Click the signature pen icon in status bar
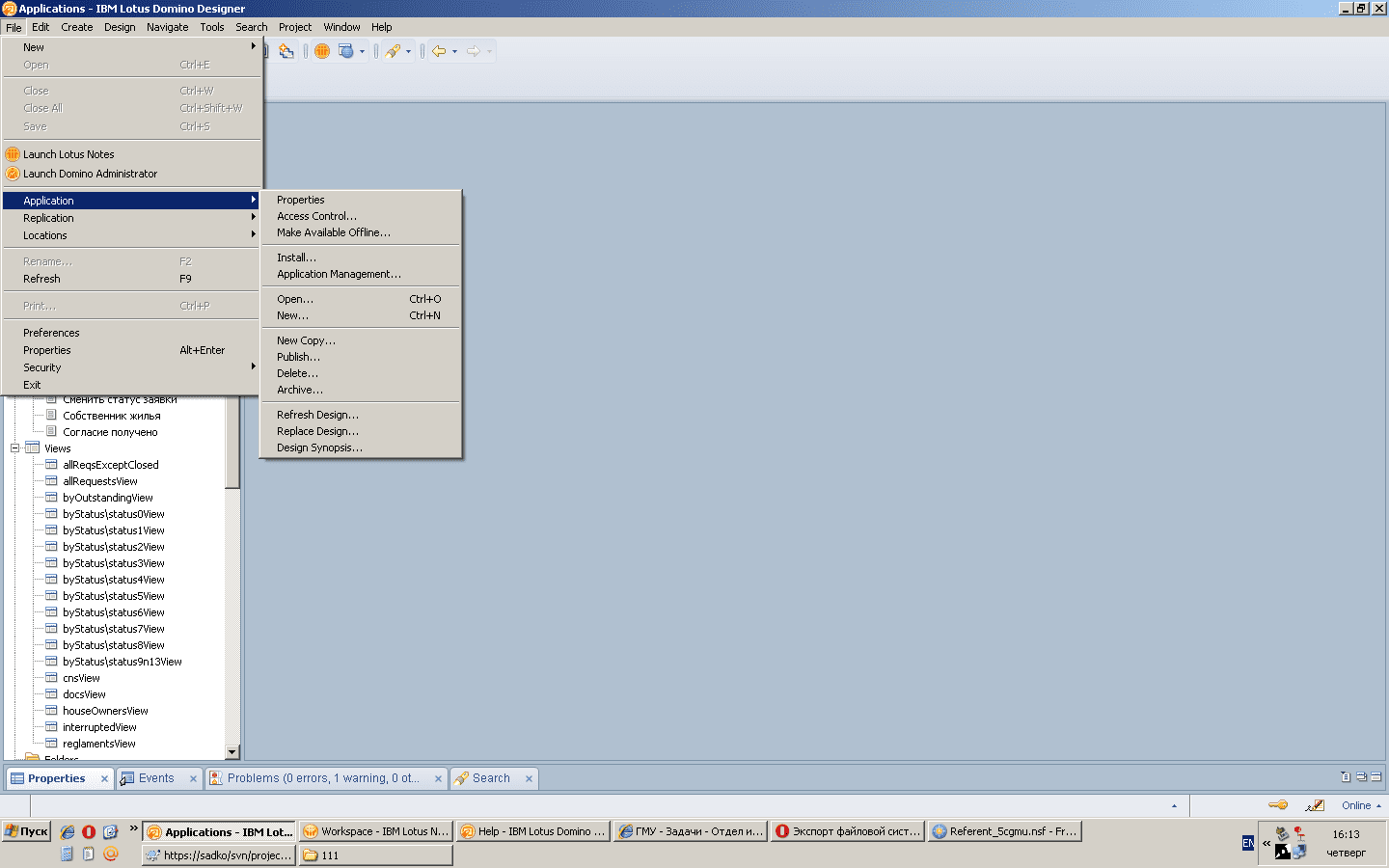Image resolution: width=1389 pixels, height=868 pixels. (x=1315, y=805)
